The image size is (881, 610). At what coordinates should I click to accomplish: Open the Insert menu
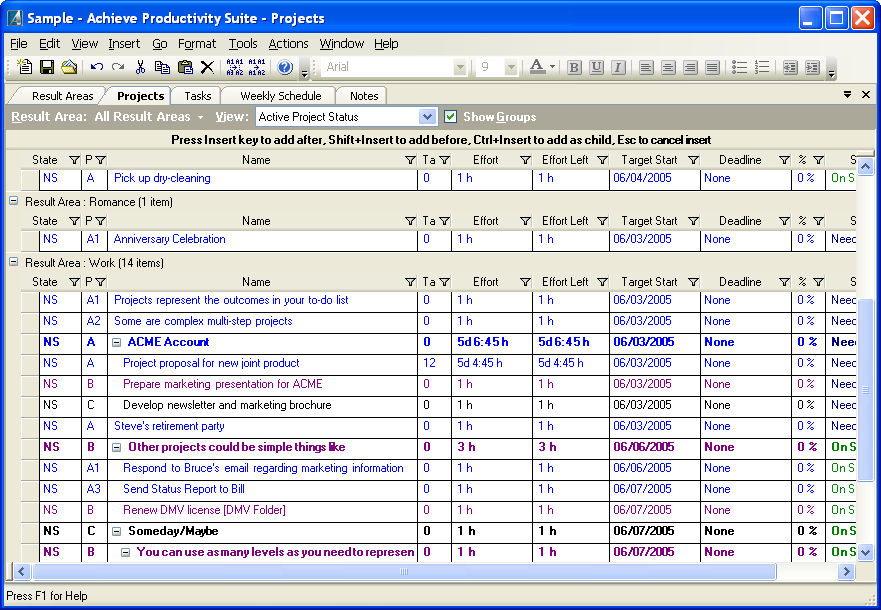pyautogui.click(x=124, y=44)
